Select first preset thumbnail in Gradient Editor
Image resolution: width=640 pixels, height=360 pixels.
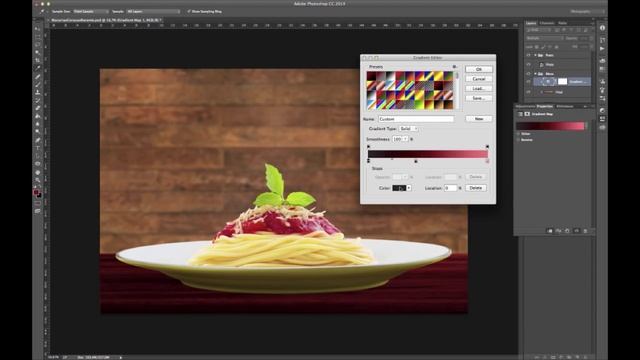371,76
